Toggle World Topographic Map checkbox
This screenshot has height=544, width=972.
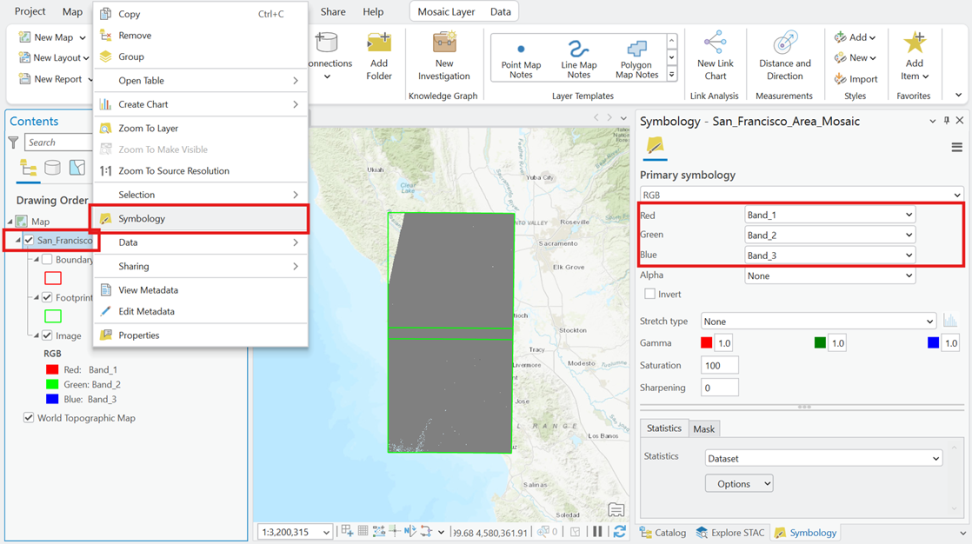pos(29,418)
